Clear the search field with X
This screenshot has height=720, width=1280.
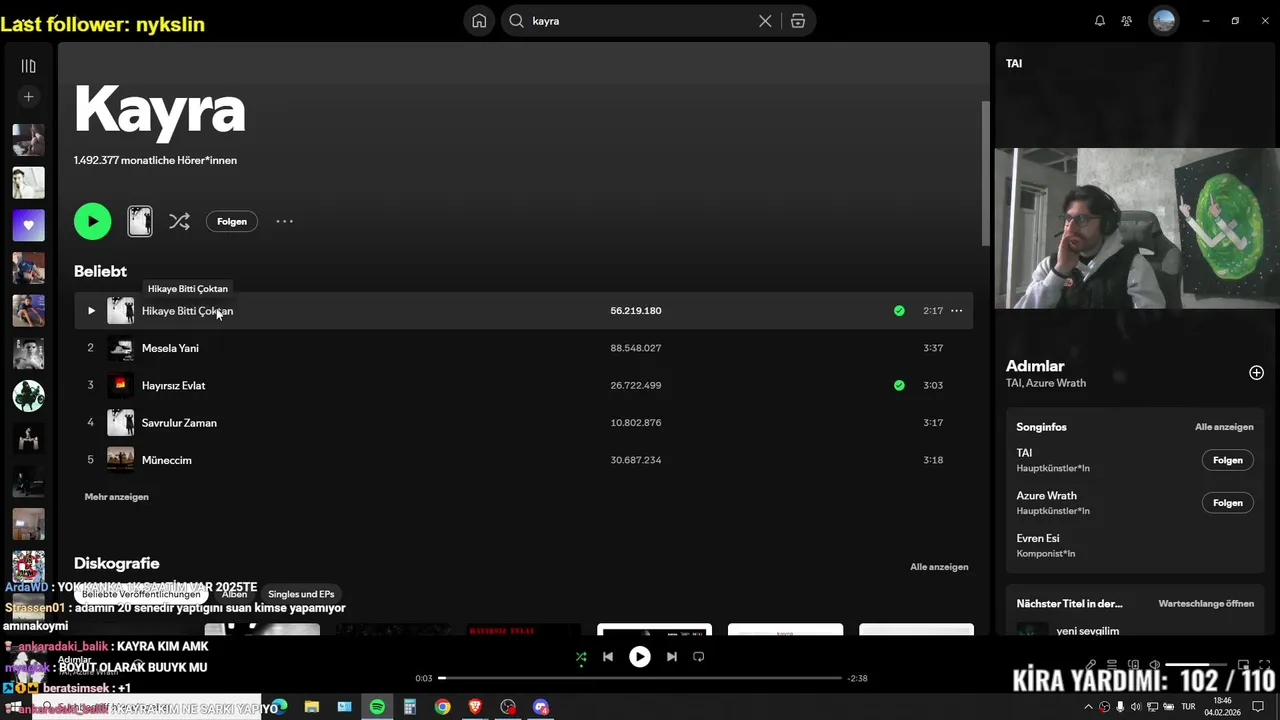(x=765, y=21)
